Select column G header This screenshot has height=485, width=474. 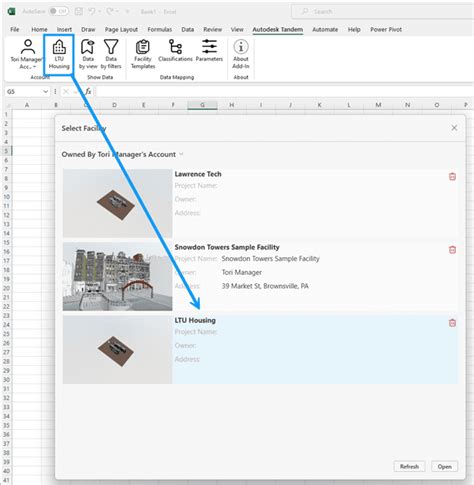(x=202, y=105)
